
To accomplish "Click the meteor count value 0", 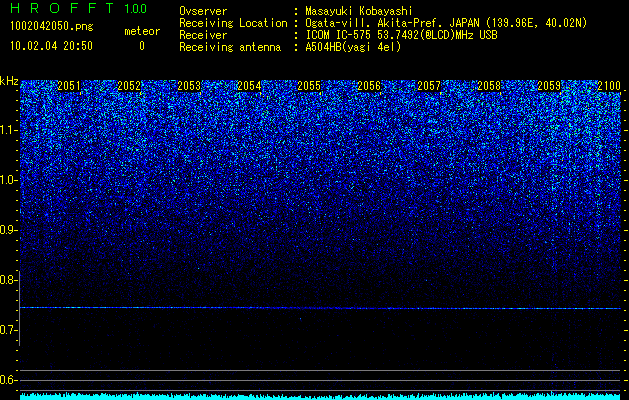I will [x=142, y=46].
